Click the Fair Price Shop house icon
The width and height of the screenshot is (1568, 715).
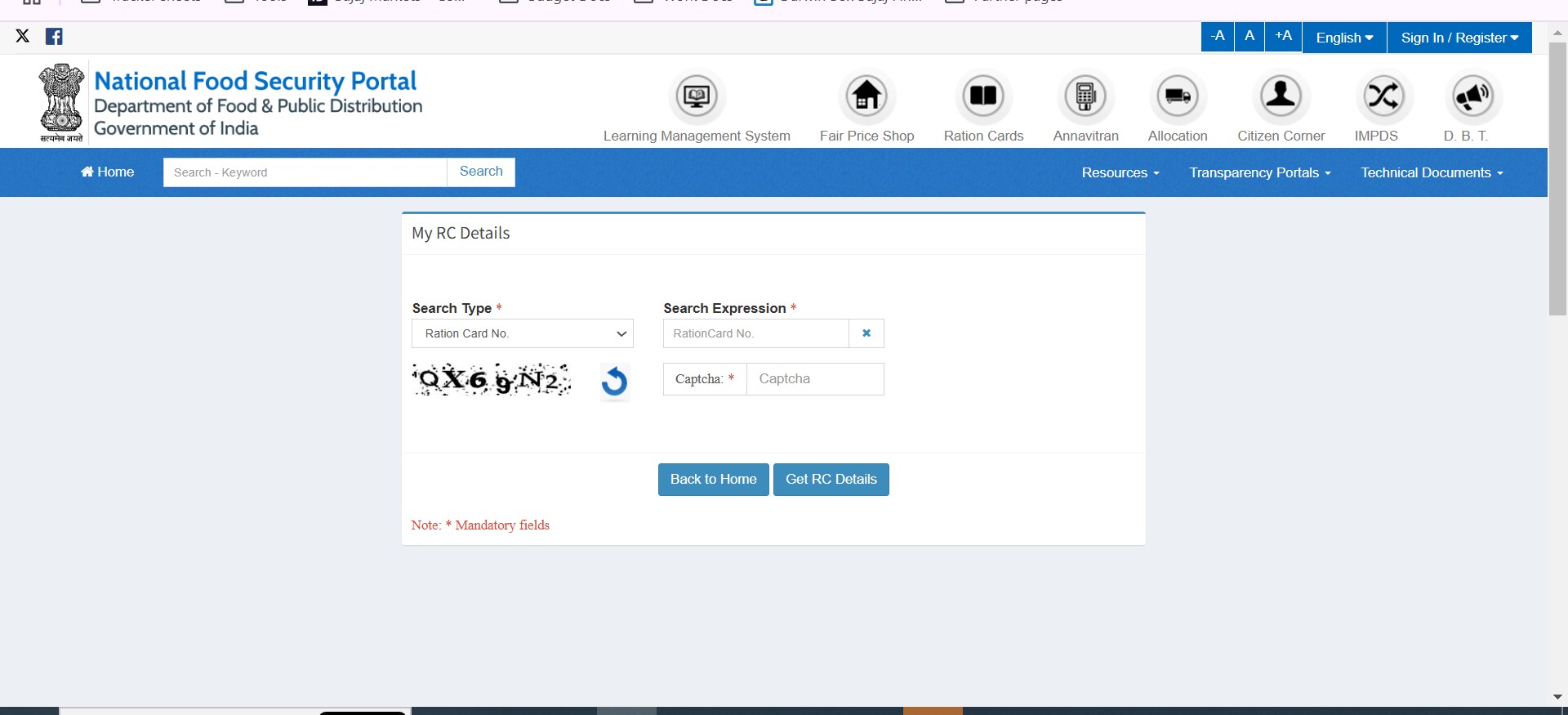[866, 96]
